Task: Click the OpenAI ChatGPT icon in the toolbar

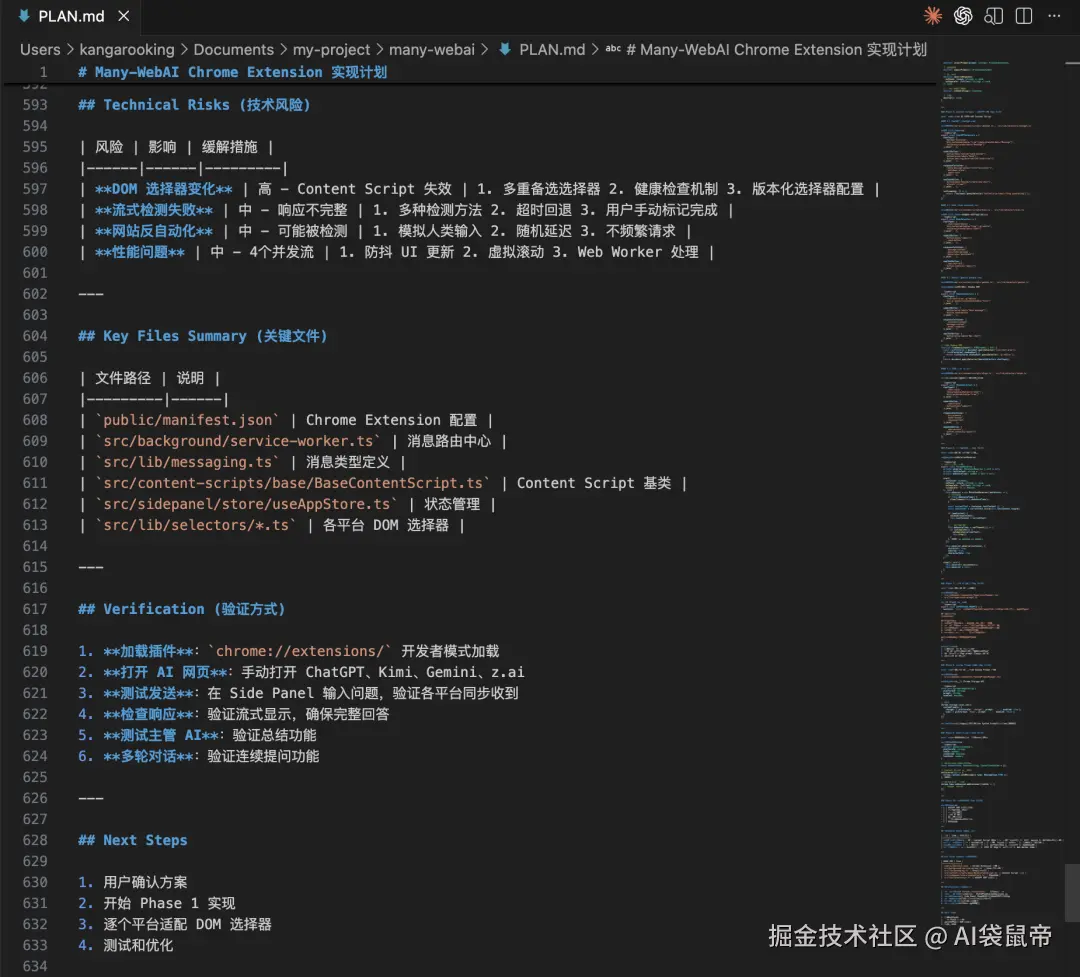Action: tap(963, 16)
